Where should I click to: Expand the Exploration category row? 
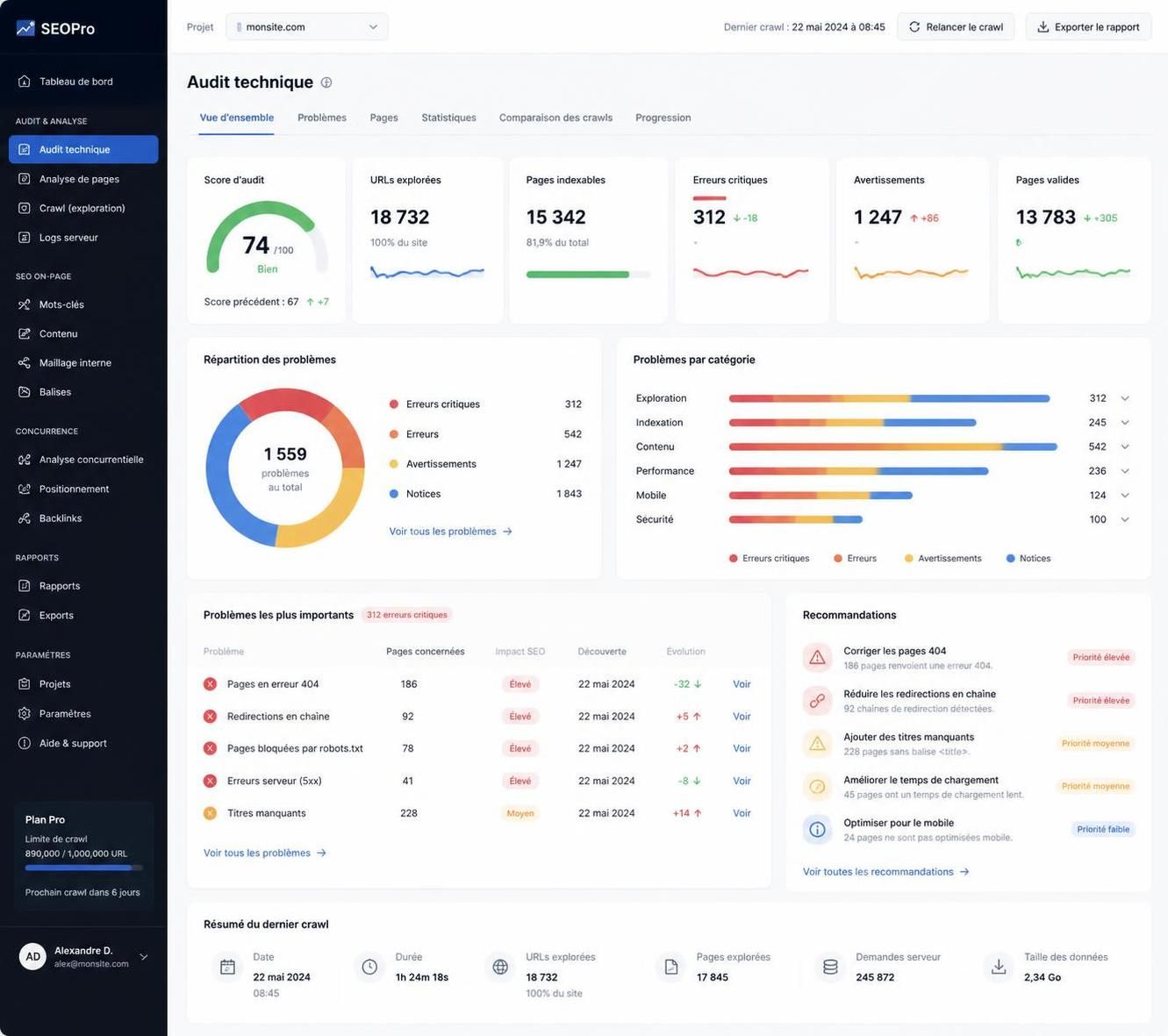(1125, 398)
